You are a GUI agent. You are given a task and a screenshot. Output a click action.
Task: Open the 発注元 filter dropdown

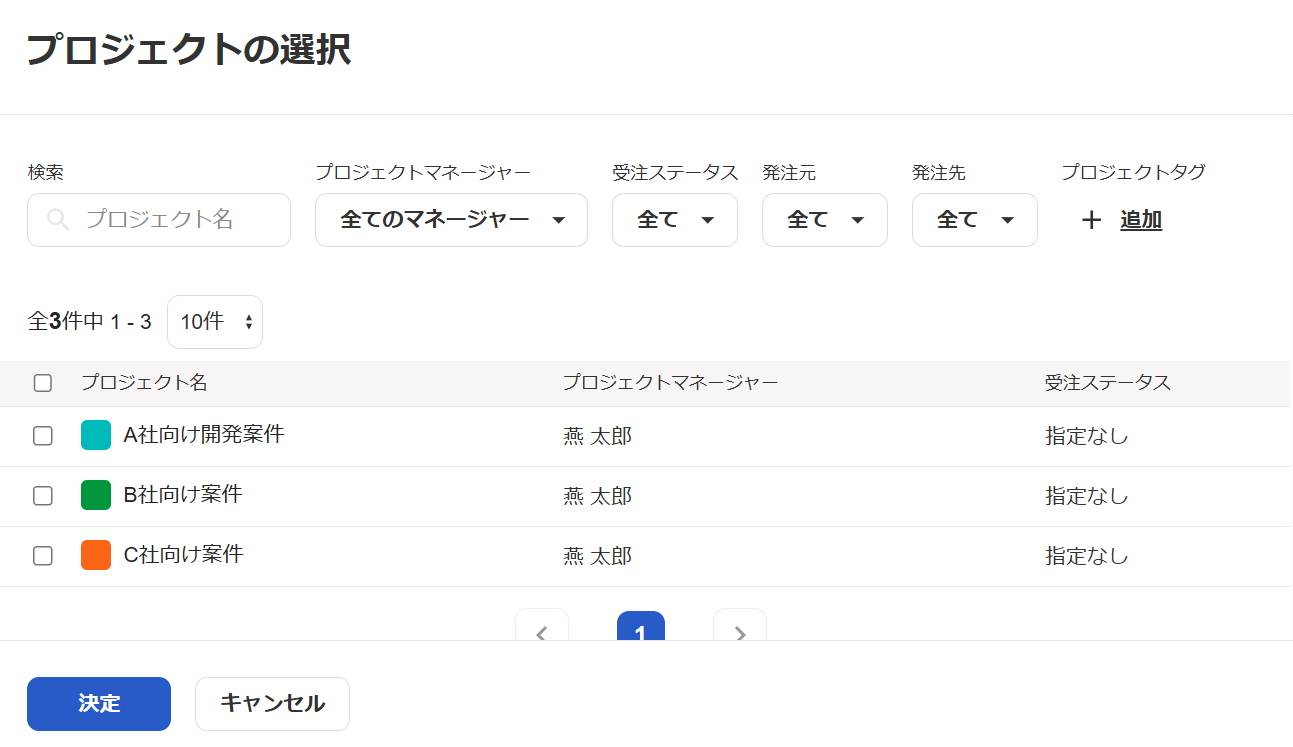[825, 220]
